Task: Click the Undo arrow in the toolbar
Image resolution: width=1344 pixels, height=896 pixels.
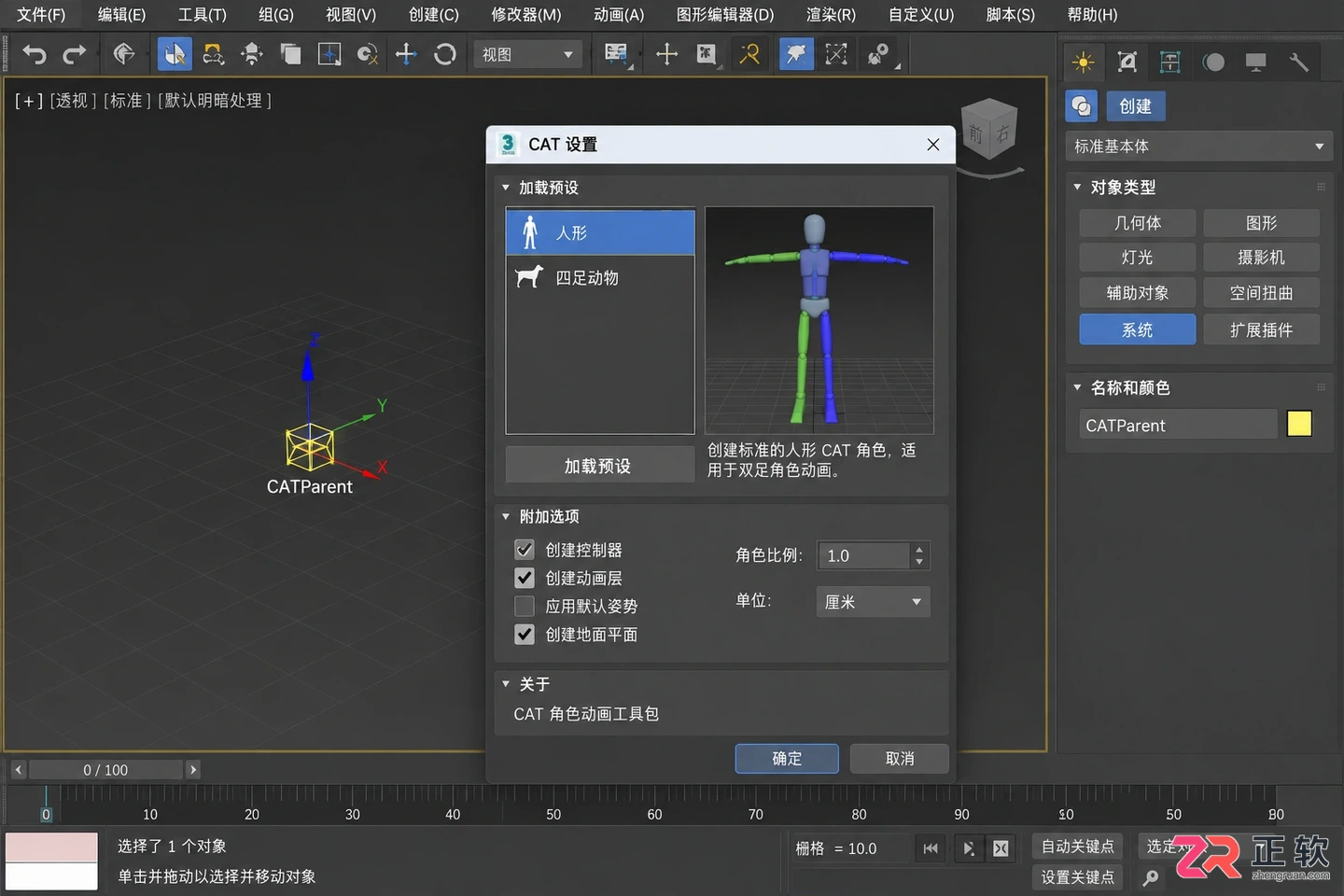Action: [x=35, y=55]
